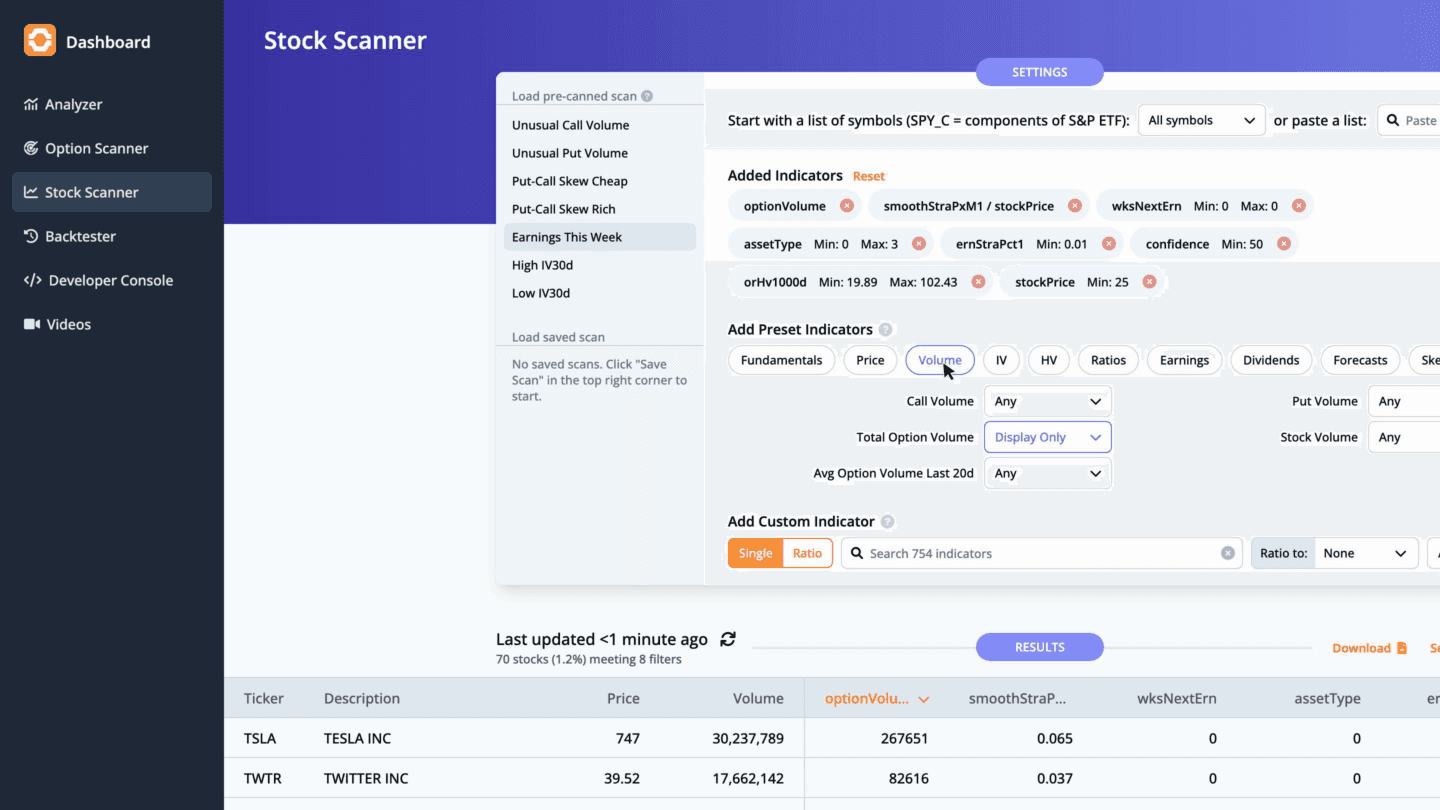Image resolution: width=1440 pixels, height=810 pixels.
Task: Select the Earnings This Week scan
Action: tap(600, 237)
